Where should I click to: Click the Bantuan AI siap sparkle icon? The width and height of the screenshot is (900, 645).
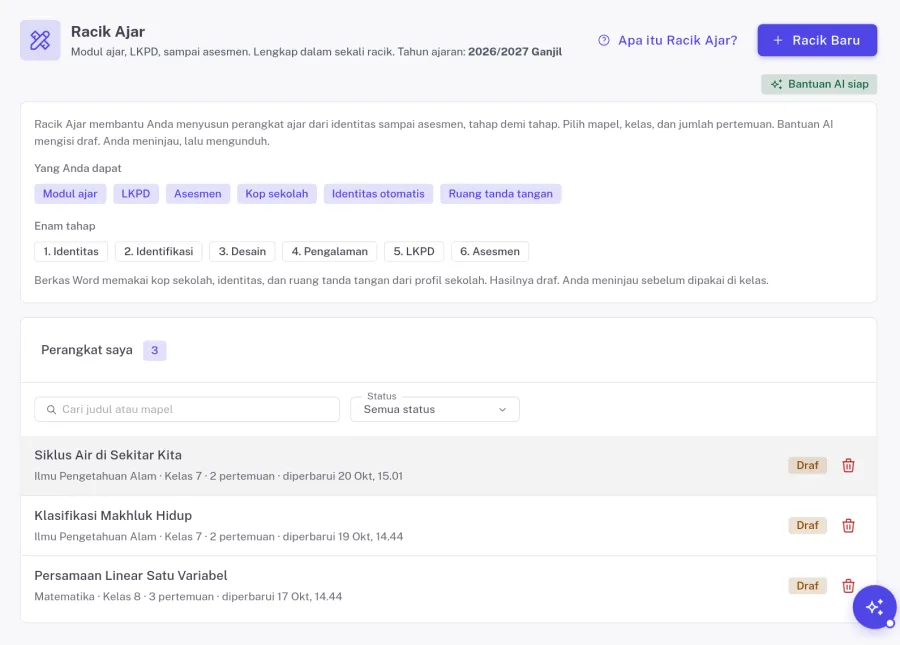click(x=776, y=84)
